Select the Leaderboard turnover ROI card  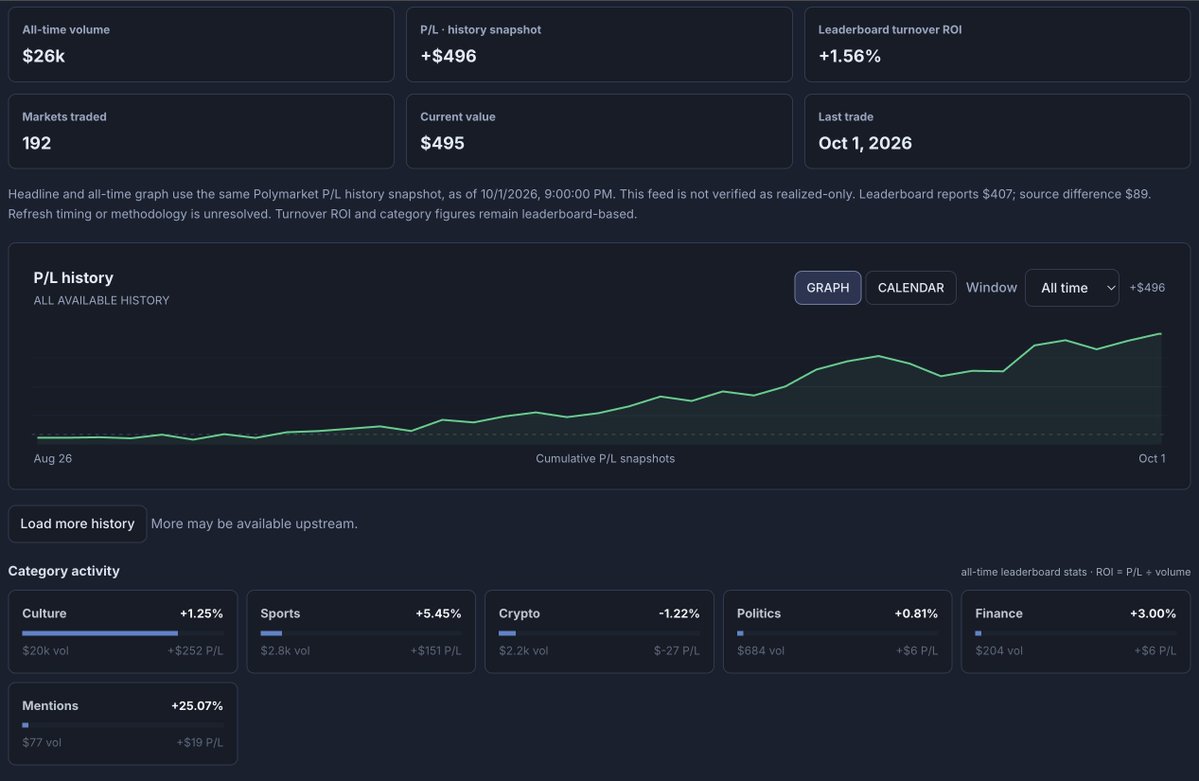pos(997,44)
